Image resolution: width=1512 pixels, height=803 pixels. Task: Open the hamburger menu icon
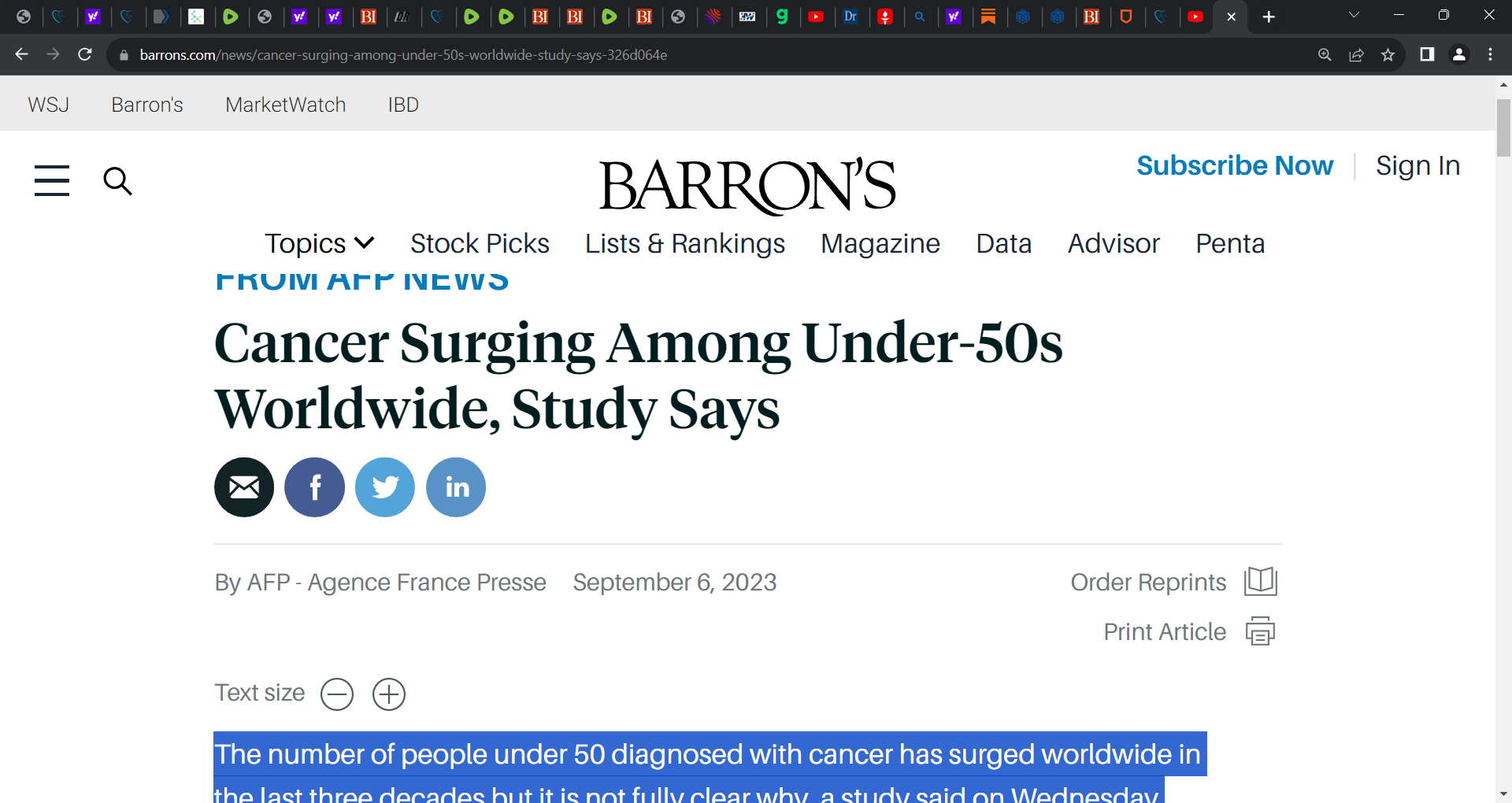point(52,180)
